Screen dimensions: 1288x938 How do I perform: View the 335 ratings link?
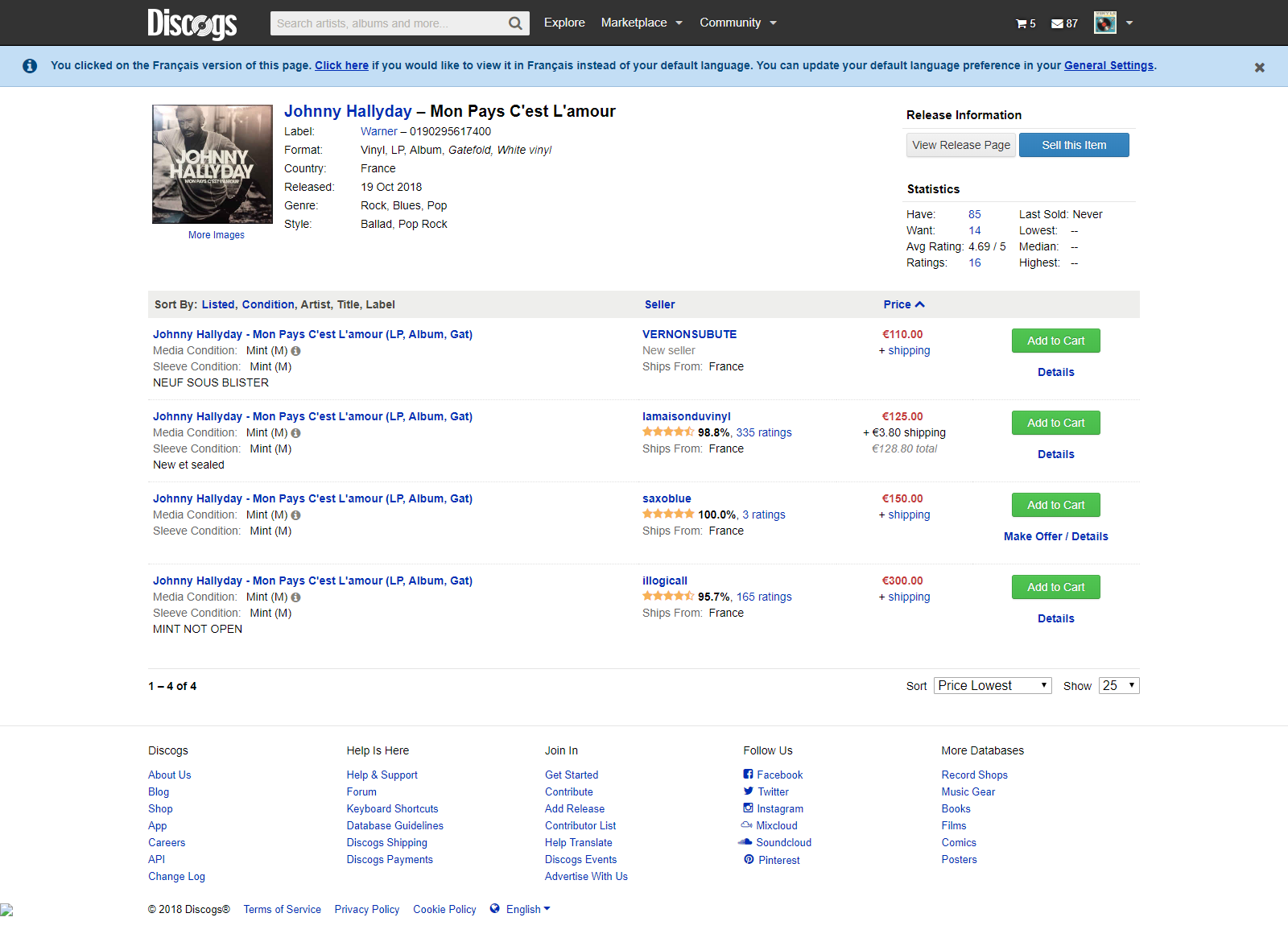click(764, 432)
